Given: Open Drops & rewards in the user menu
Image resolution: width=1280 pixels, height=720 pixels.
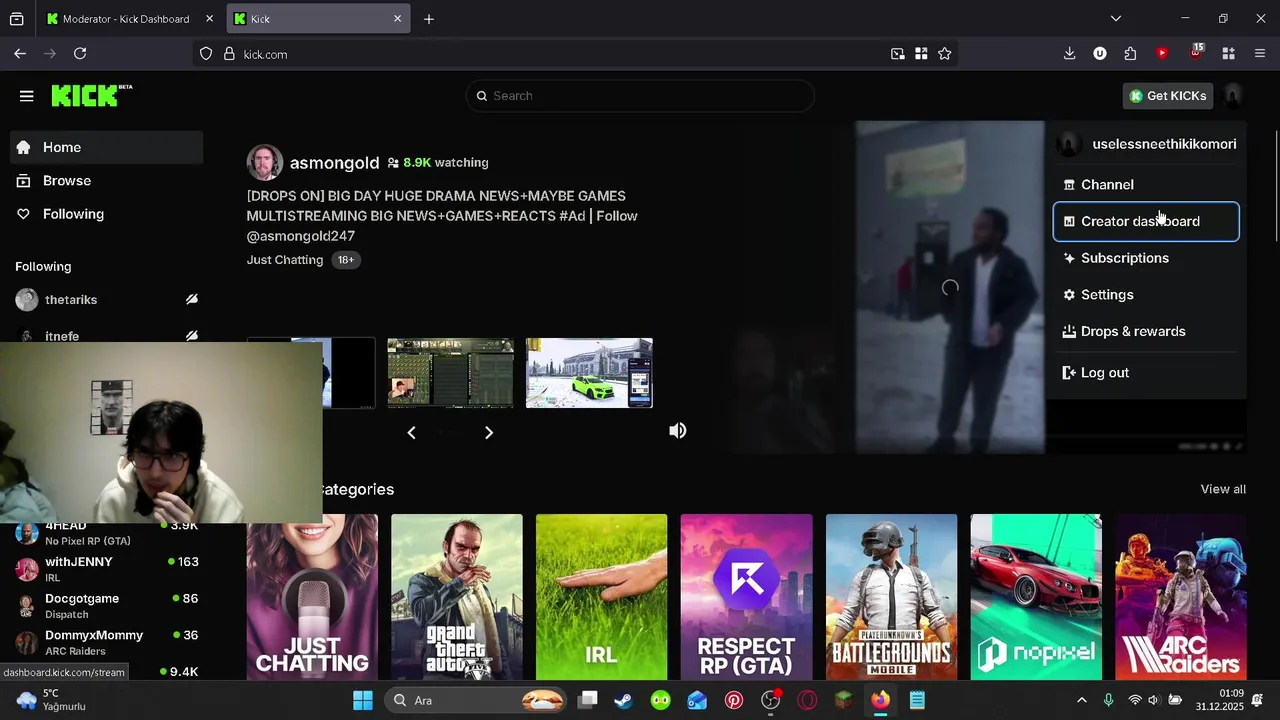Looking at the screenshot, I should 1146,332.
